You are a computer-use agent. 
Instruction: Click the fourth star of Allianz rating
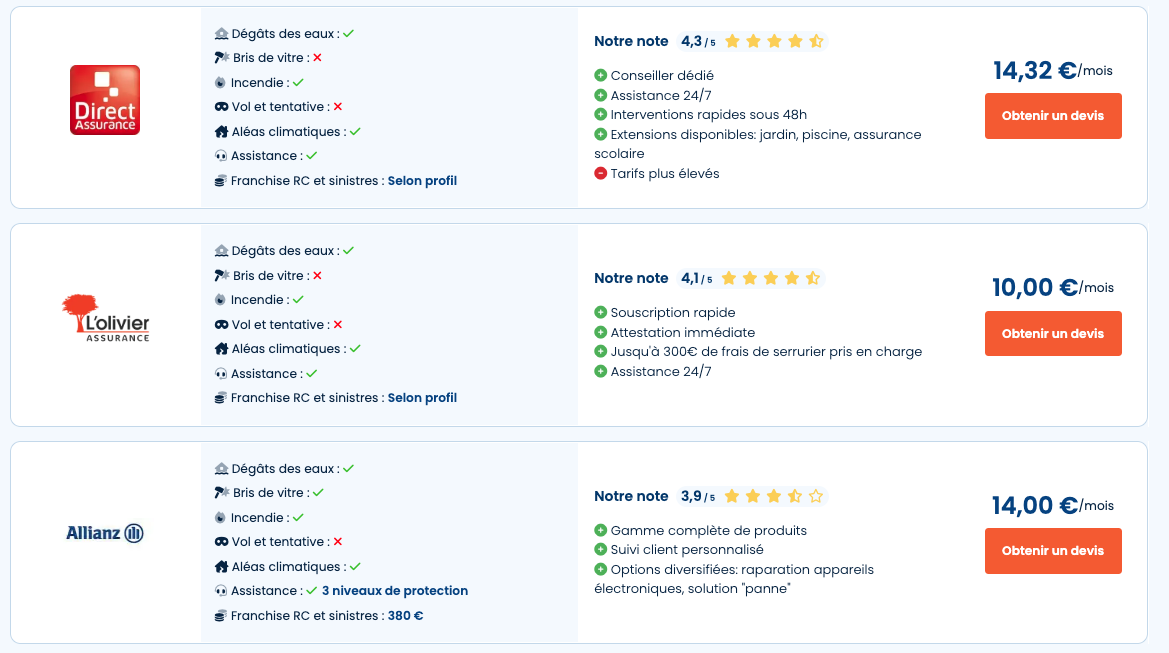[x=796, y=495]
